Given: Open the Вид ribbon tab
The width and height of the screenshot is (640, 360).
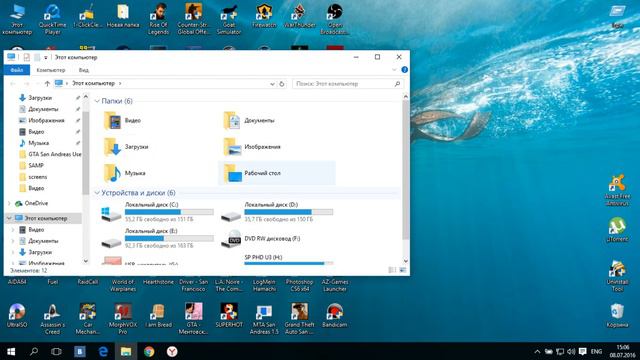Looking at the screenshot, I should click(x=84, y=70).
